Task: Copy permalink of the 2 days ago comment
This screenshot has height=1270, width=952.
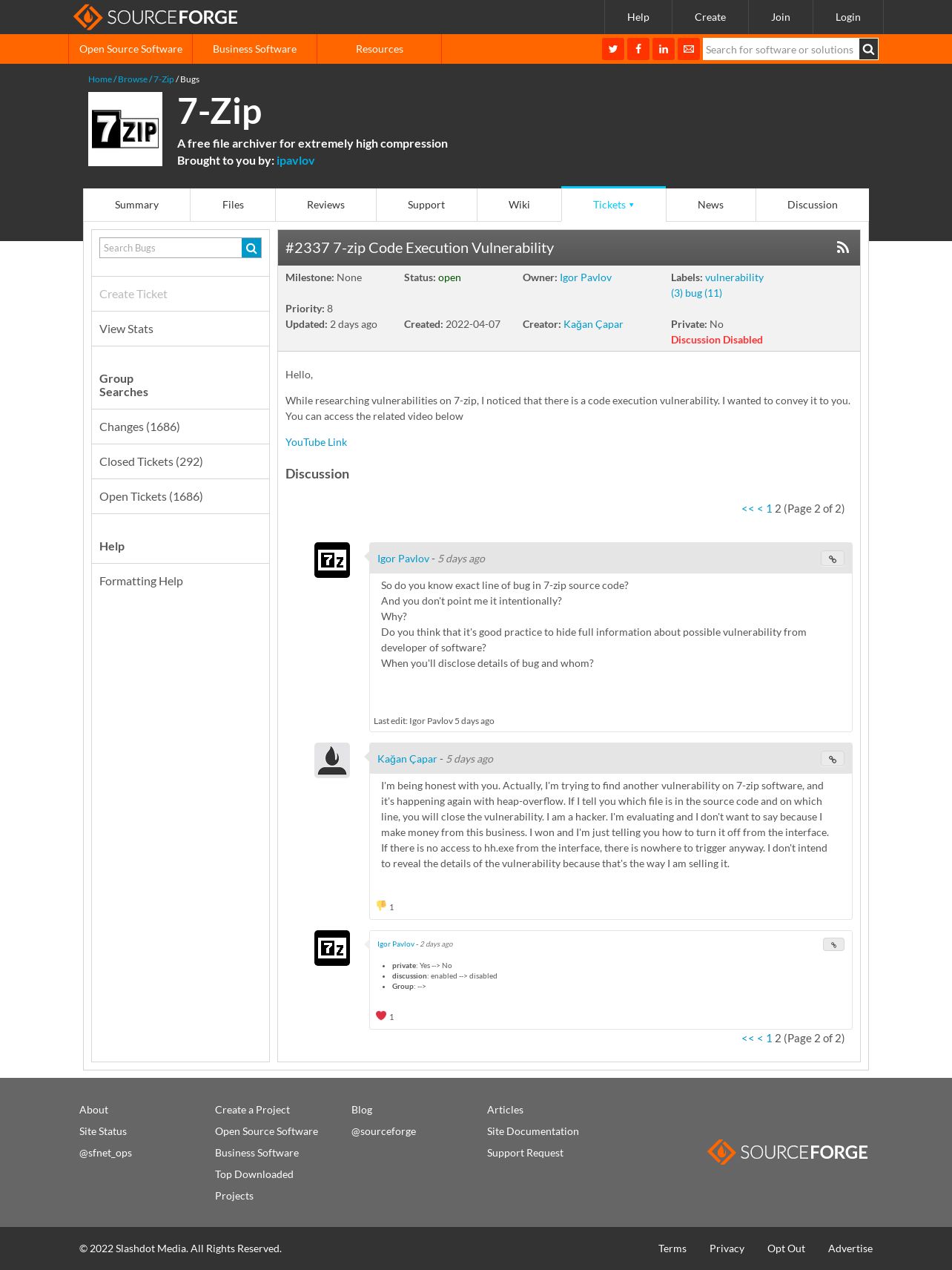Action: [x=833, y=945]
